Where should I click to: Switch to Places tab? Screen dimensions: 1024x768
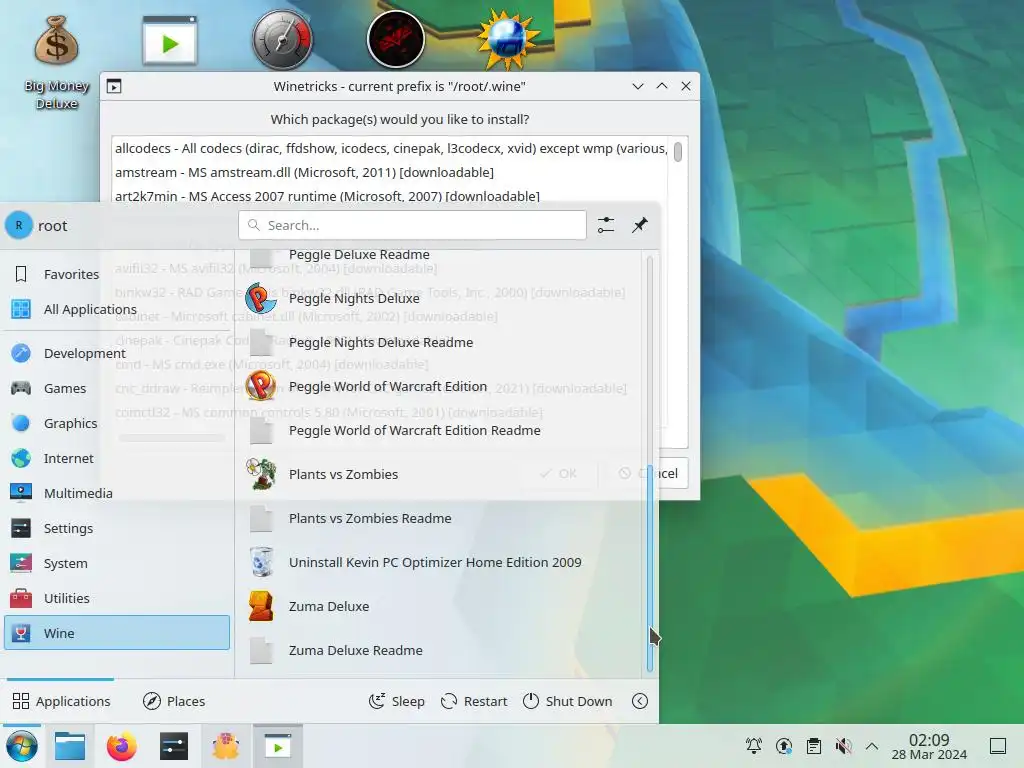coord(174,701)
